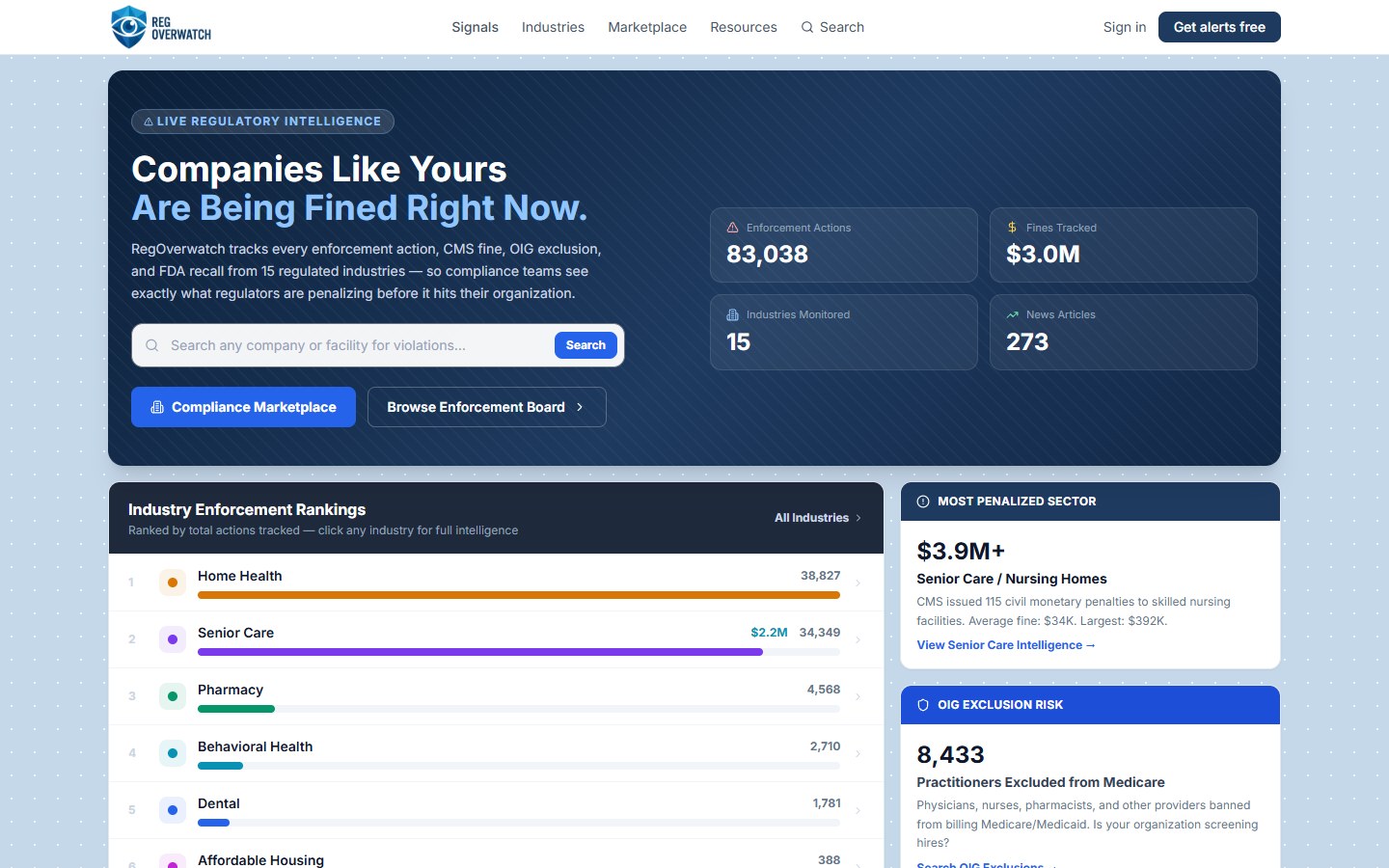Click the Senior Care industry name
This screenshot has height=868, width=1389.
click(235, 633)
